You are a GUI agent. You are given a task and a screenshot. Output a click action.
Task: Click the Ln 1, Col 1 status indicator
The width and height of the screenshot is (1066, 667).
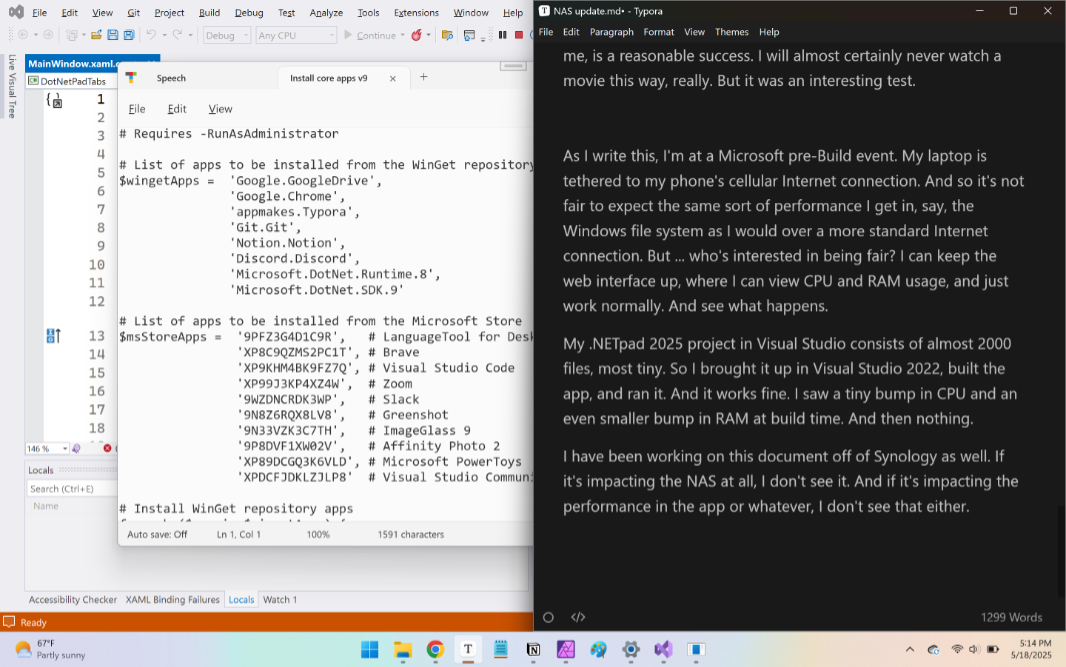(x=239, y=534)
